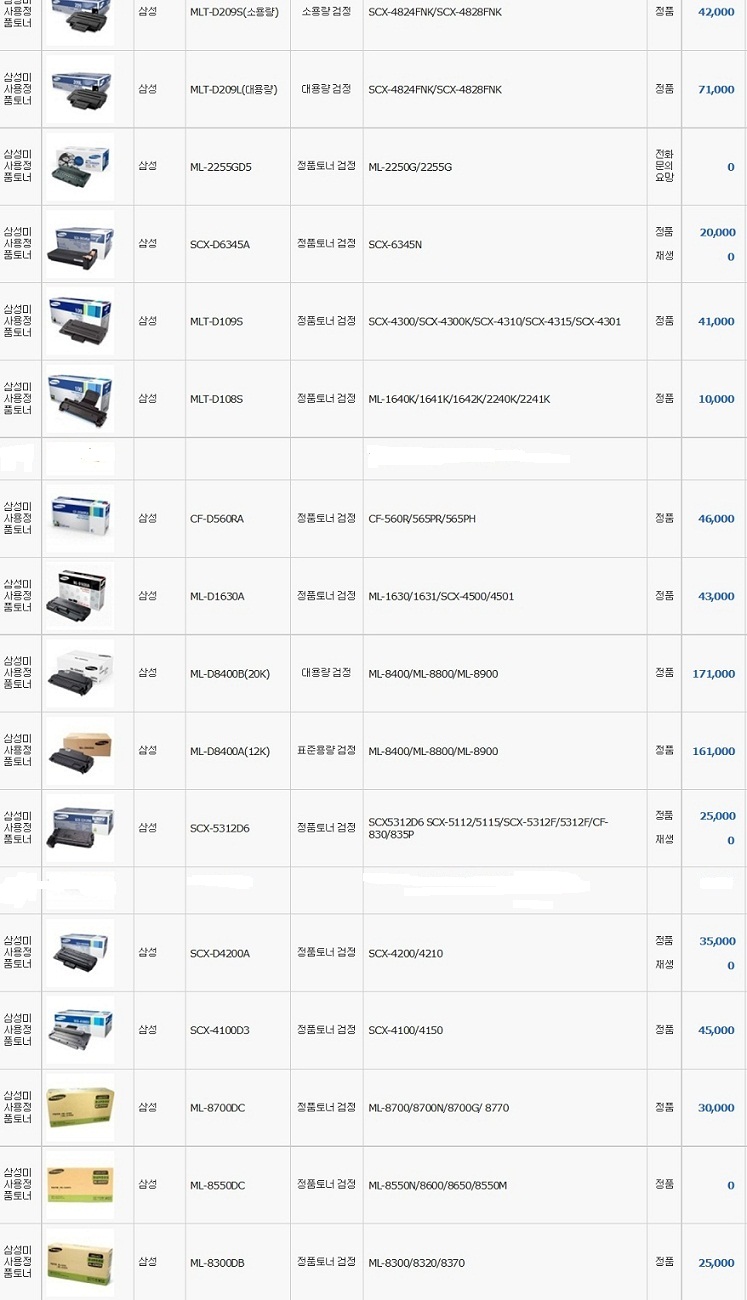Click the ML-D8400A(12K) brown box thumbnail
747x1300 pixels.
click(x=79, y=750)
